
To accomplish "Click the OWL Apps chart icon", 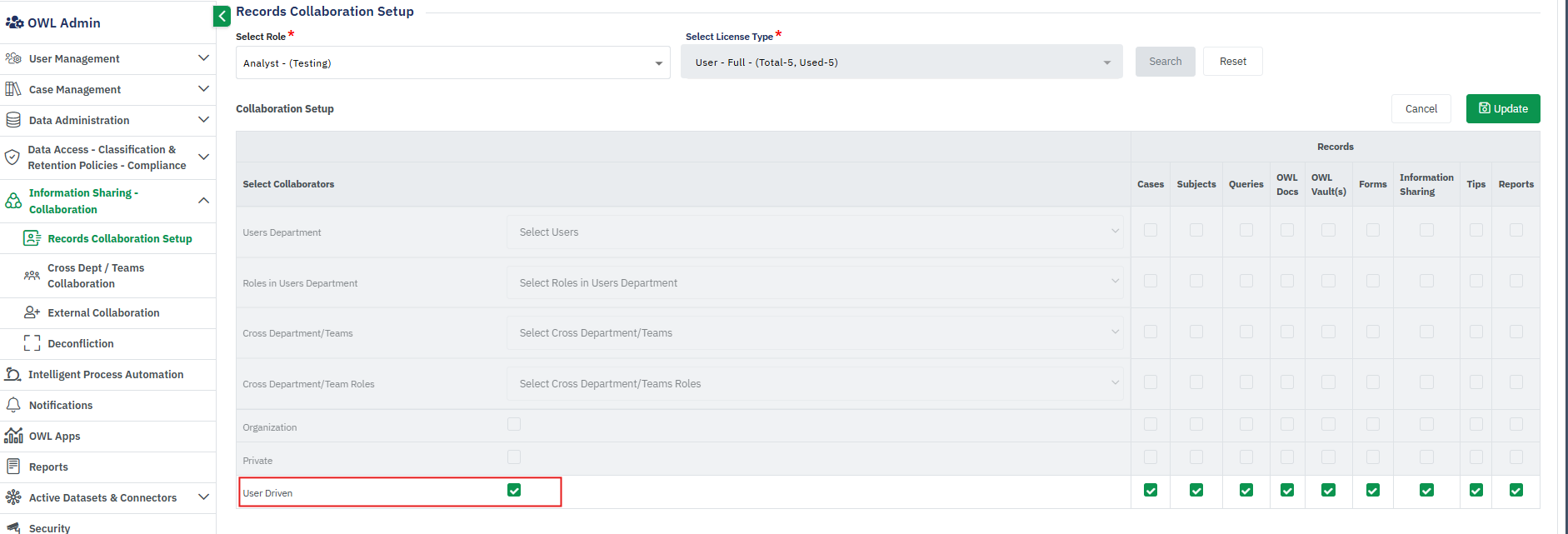I will click(13, 436).
